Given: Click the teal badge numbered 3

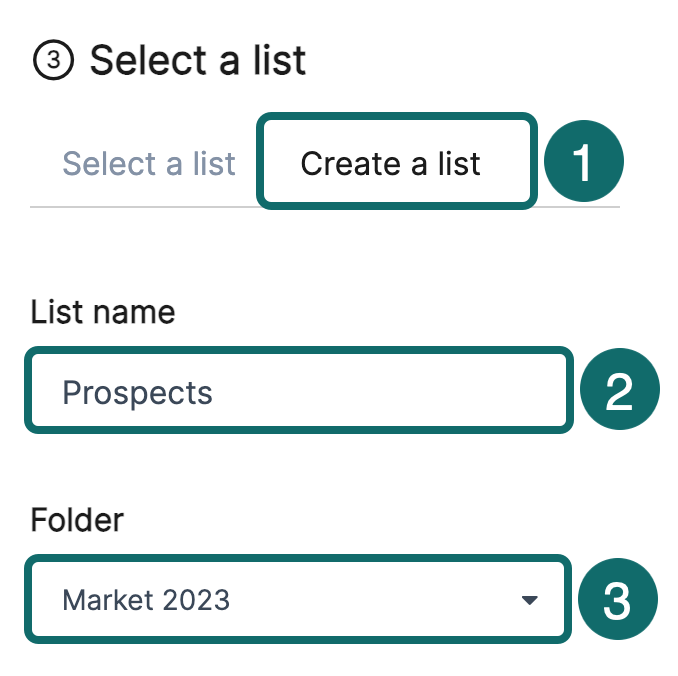Looking at the screenshot, I should tap(616, 600).
